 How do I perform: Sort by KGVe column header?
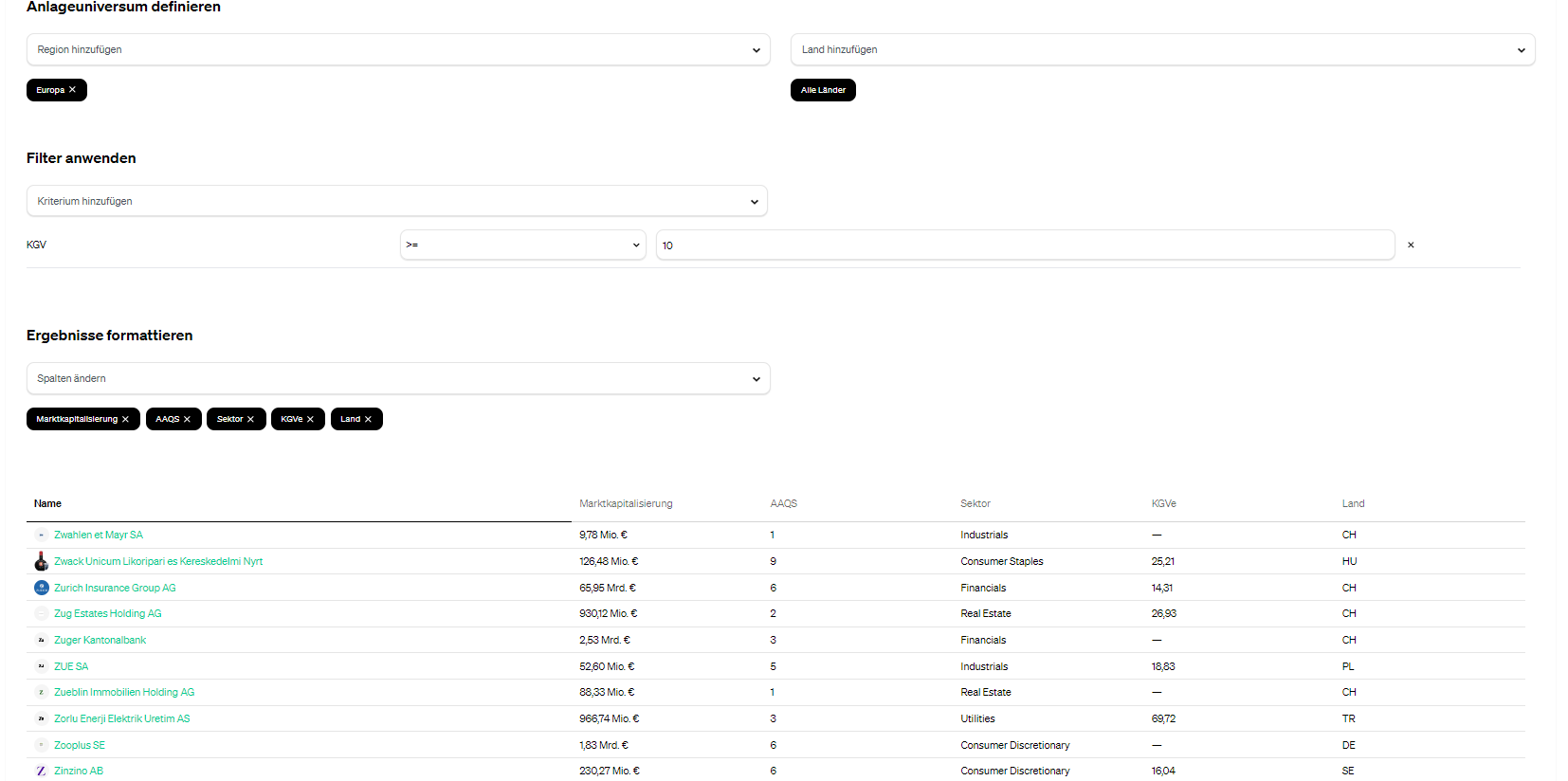[1163, 503]
